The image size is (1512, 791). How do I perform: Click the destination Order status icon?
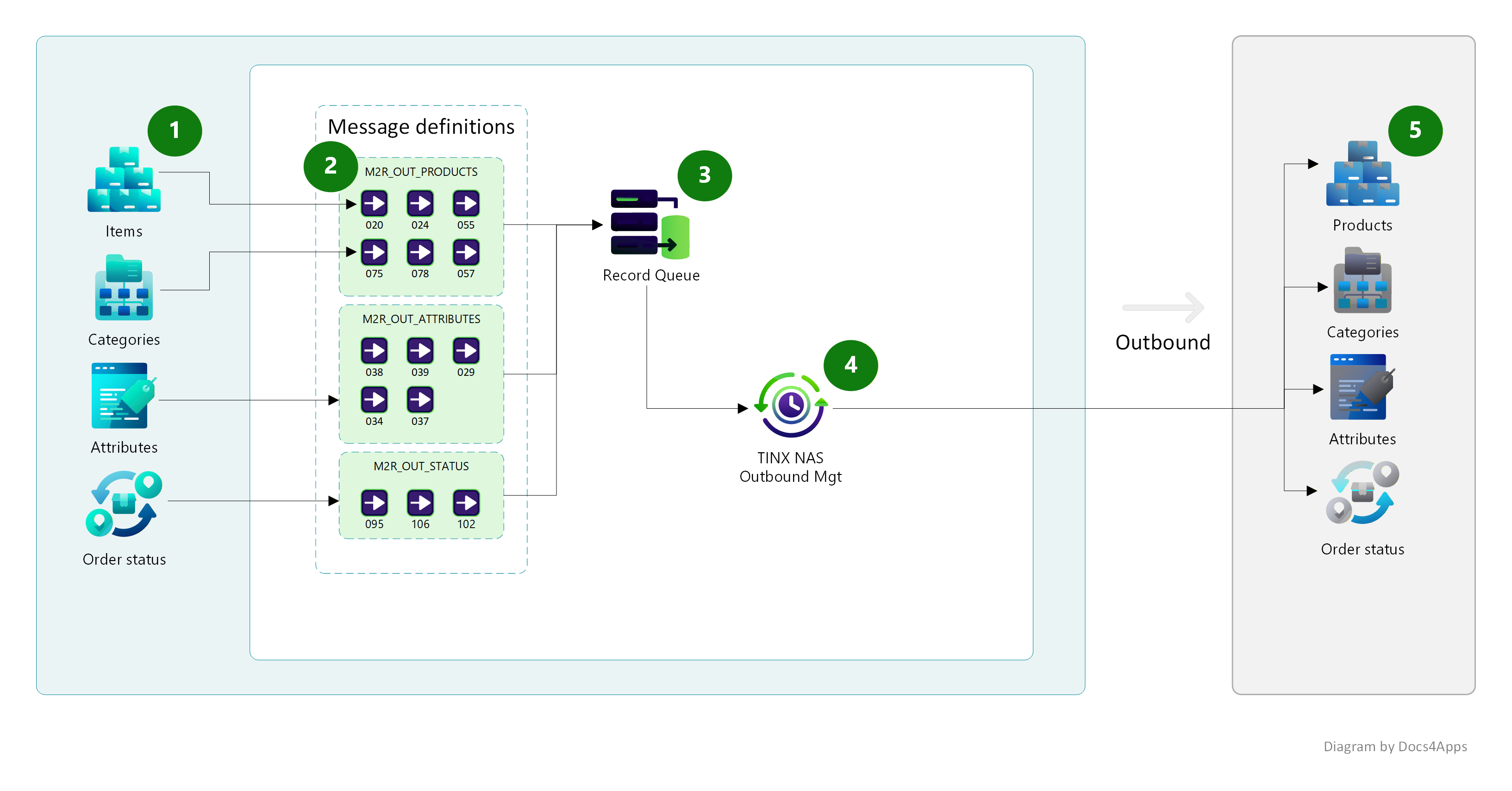click(1362, 493)
